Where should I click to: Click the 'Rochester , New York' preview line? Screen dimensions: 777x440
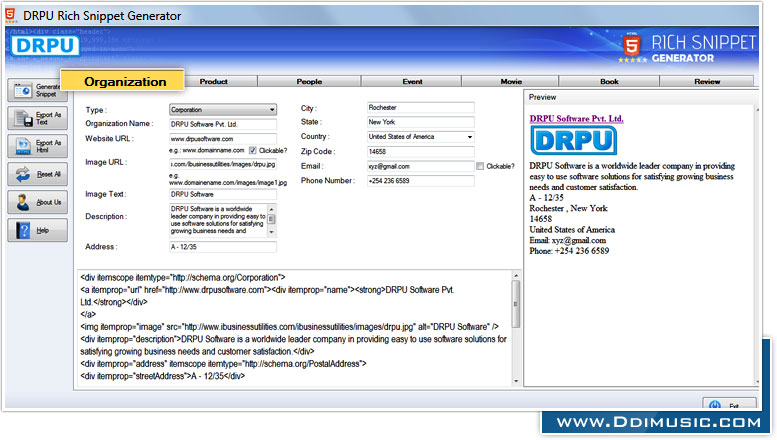(x=568, y=209)
